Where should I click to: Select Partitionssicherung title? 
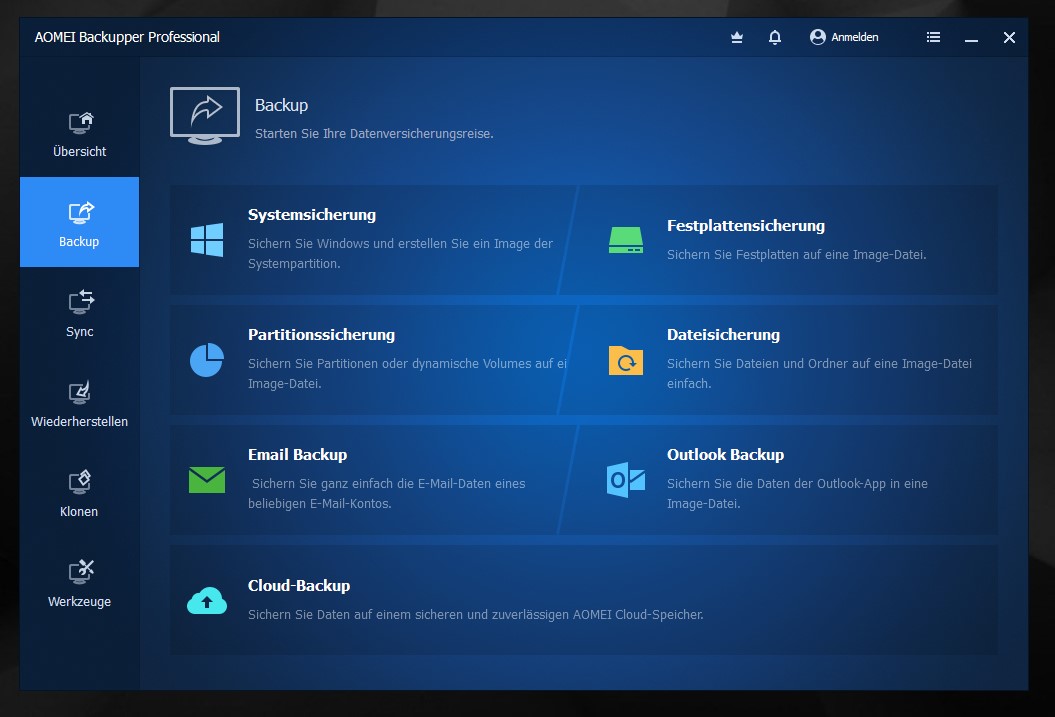click(x=322, y=335)
